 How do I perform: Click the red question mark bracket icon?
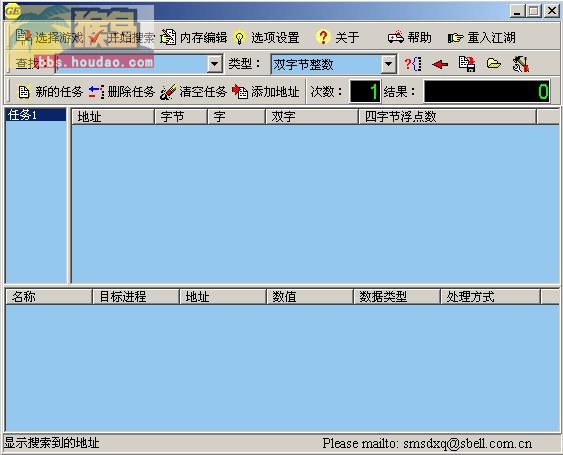click(x=413, y=64)
